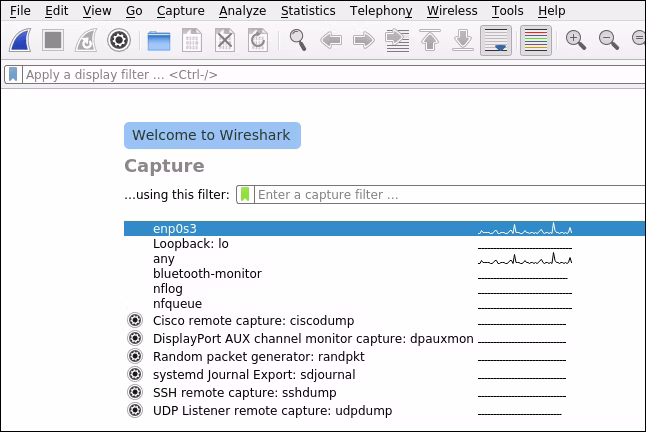Image resolution: width=646 pixels, height=432 pixels.
Task: Open the Telephony menu
Action: pyautogui.click(x=381, y=11)
